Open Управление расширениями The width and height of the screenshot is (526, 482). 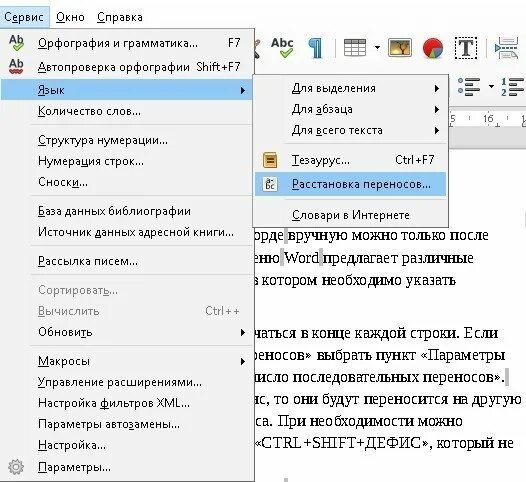tap(127, 382)
